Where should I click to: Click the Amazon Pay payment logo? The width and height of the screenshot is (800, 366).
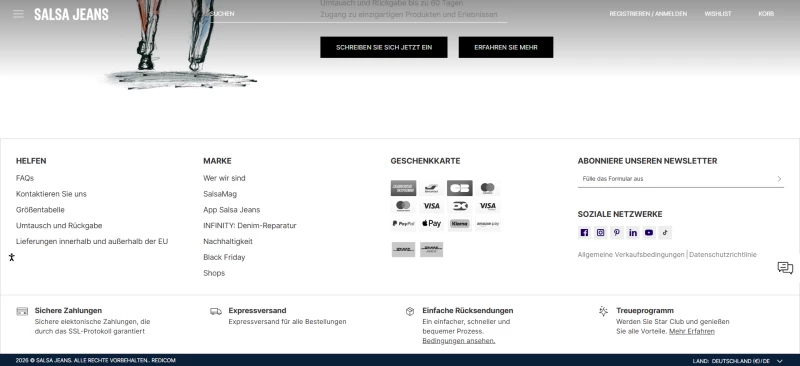coord(488,224)
